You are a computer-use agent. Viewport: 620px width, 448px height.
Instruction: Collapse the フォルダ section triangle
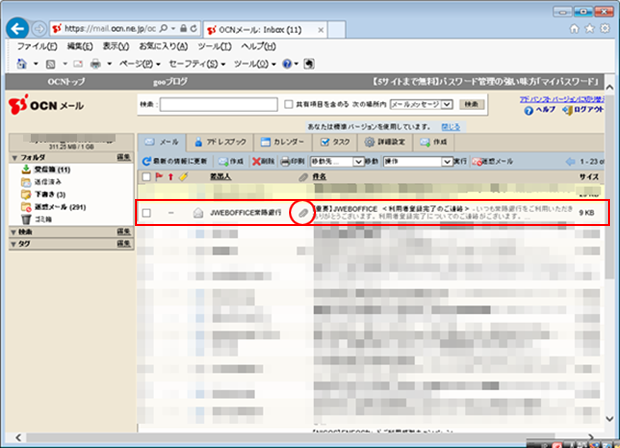pyautogui.click(x=15, y=158)
